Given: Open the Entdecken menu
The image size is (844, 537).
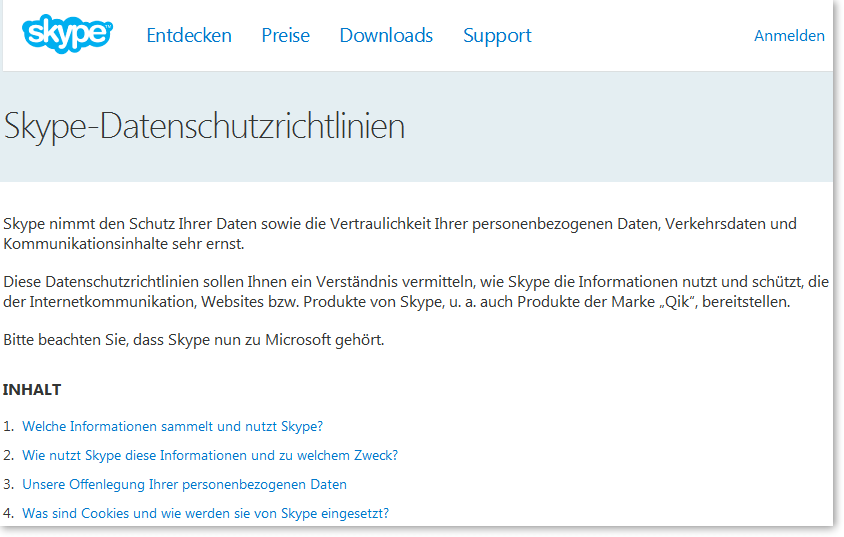Looking at the screenshot, I should pyautogui.click(x=189, y=36).
